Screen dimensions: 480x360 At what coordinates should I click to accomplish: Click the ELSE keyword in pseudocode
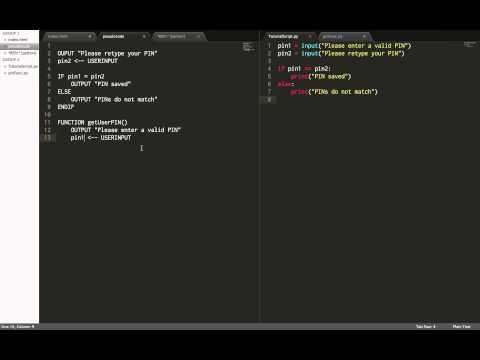tap(64, 92)
